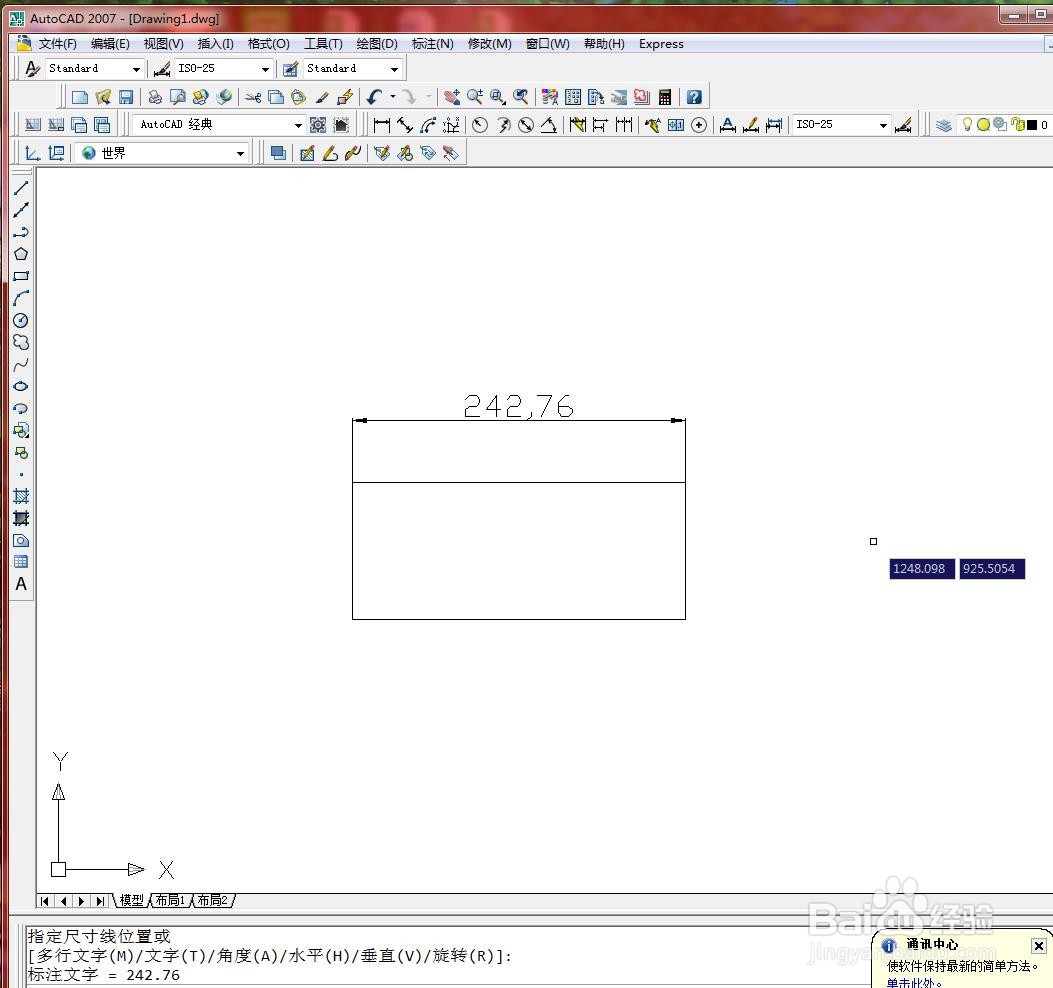Click the black layer color swatch
Image resolution: width=1053 pixels, height=988 pixels.
click(1032, 125)
